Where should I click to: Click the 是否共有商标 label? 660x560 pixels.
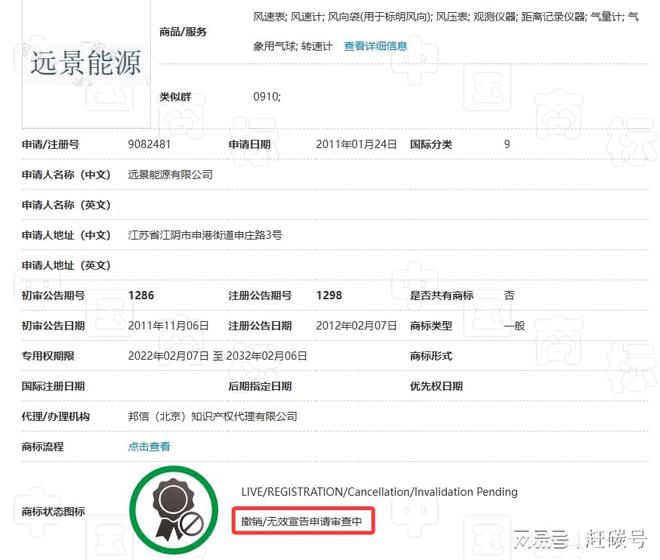click(442, 296)
